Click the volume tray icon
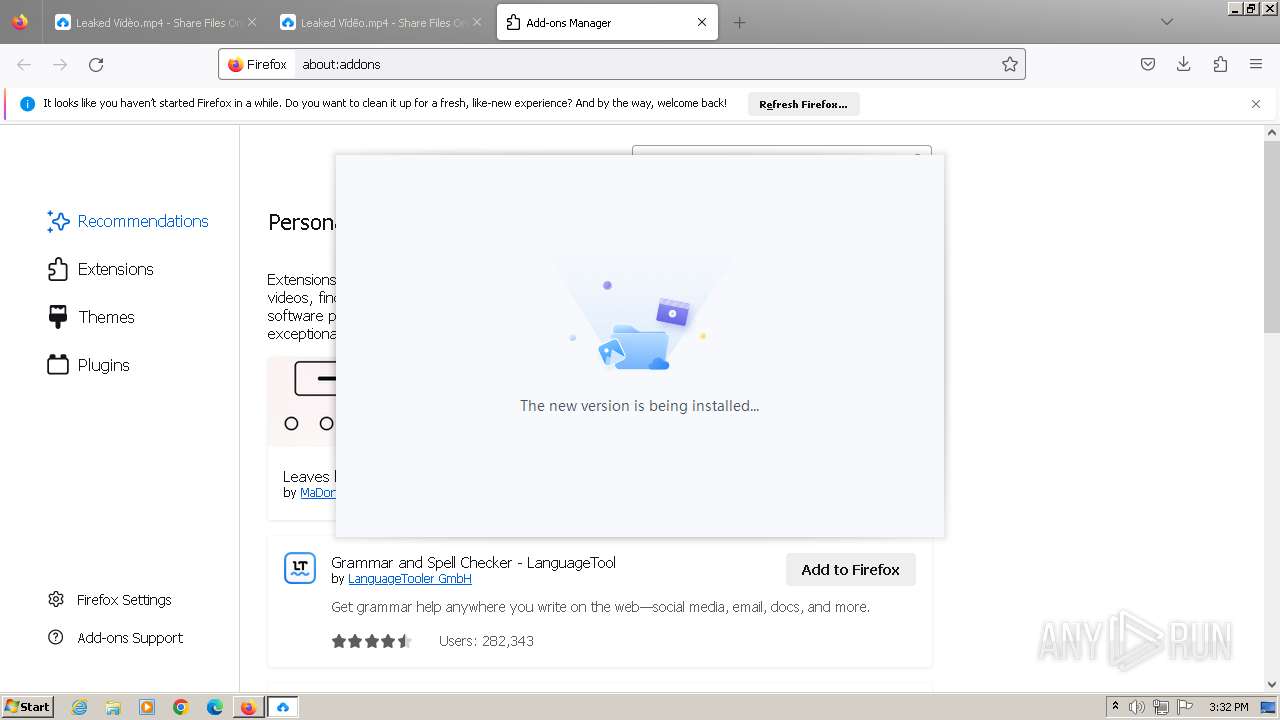The height and width of the screenshot is (720, 1280). tap(1136, 707)
